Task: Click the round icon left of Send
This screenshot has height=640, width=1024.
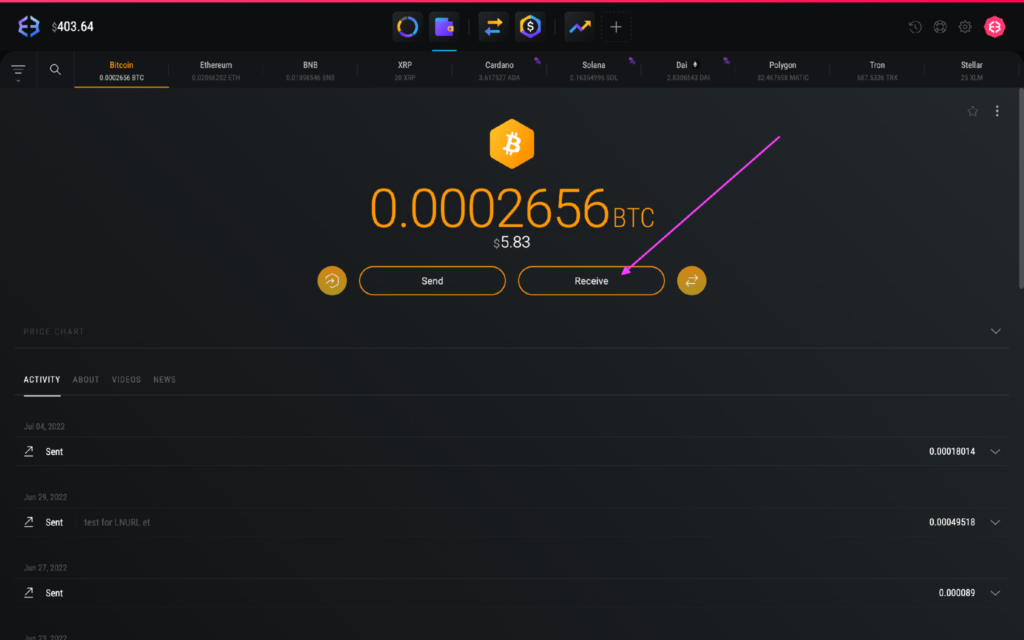Action: tap(332, 281)
